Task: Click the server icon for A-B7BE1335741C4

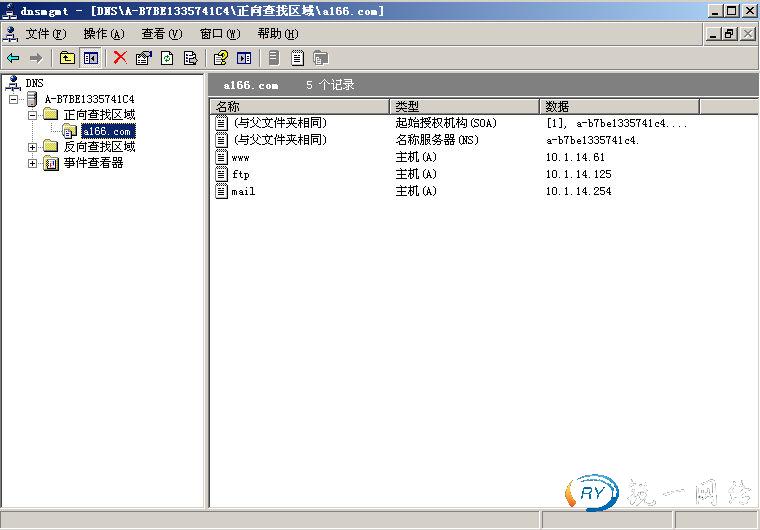Action: (32, 99)
